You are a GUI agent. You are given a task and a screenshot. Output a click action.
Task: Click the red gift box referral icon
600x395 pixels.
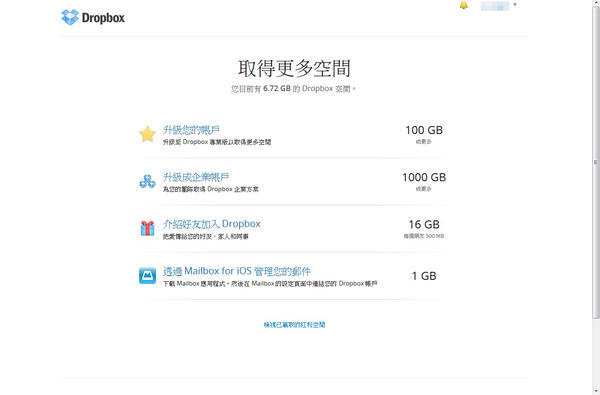(147, 229)
